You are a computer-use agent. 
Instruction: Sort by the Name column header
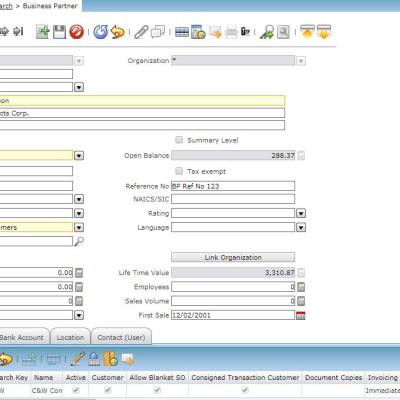44,378
